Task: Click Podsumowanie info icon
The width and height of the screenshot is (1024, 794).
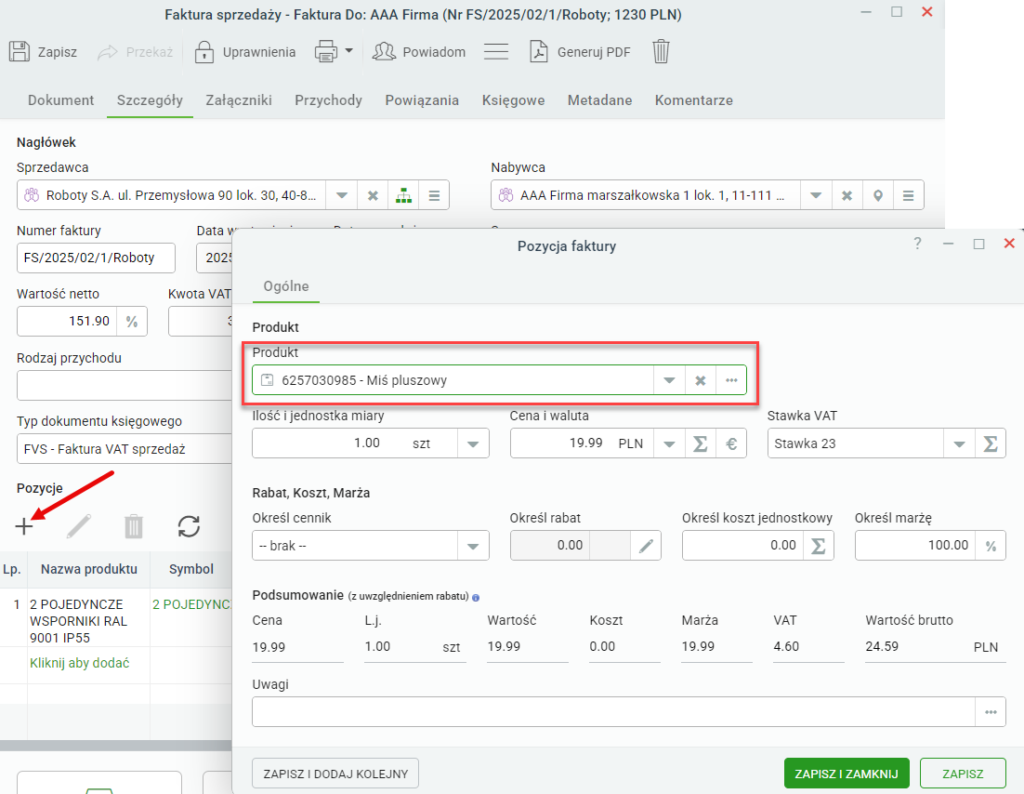Action: pos(475,597)
